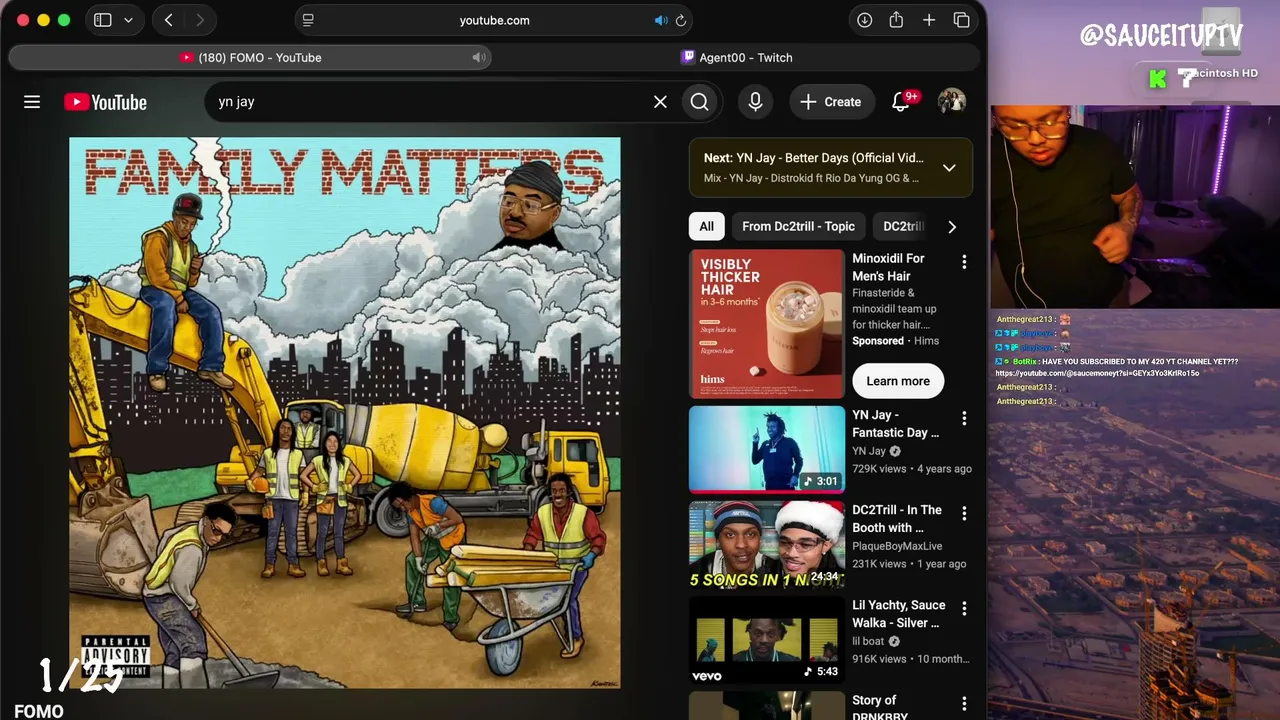Open options for YN Jay - Fantastic Day
The height and width of the screenshot is (720, 1280).
coord(964,418)
